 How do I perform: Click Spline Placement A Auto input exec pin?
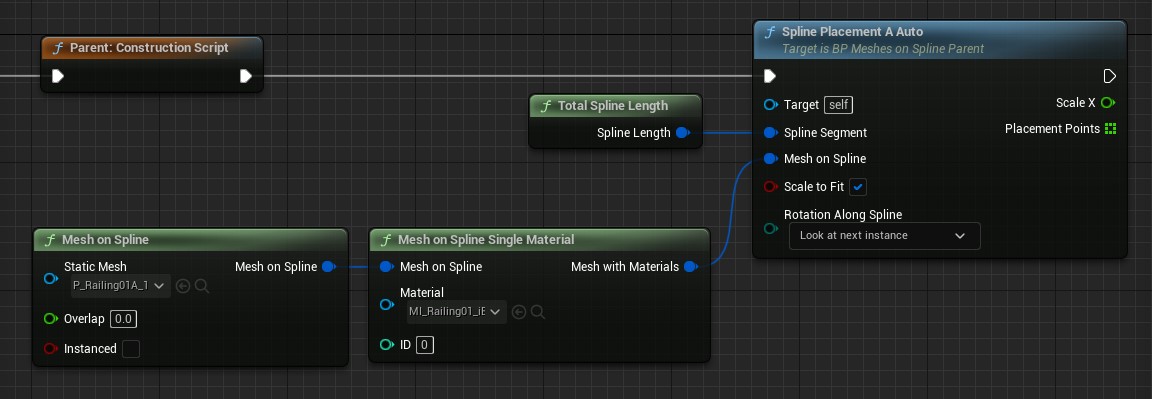point(769,76)
